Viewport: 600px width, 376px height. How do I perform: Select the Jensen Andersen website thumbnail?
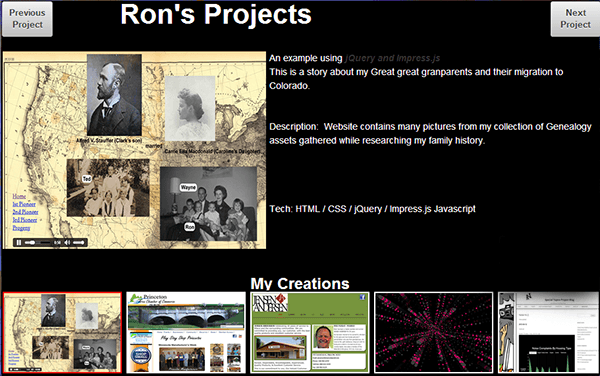pyautogui.click(x=310, y=332)
